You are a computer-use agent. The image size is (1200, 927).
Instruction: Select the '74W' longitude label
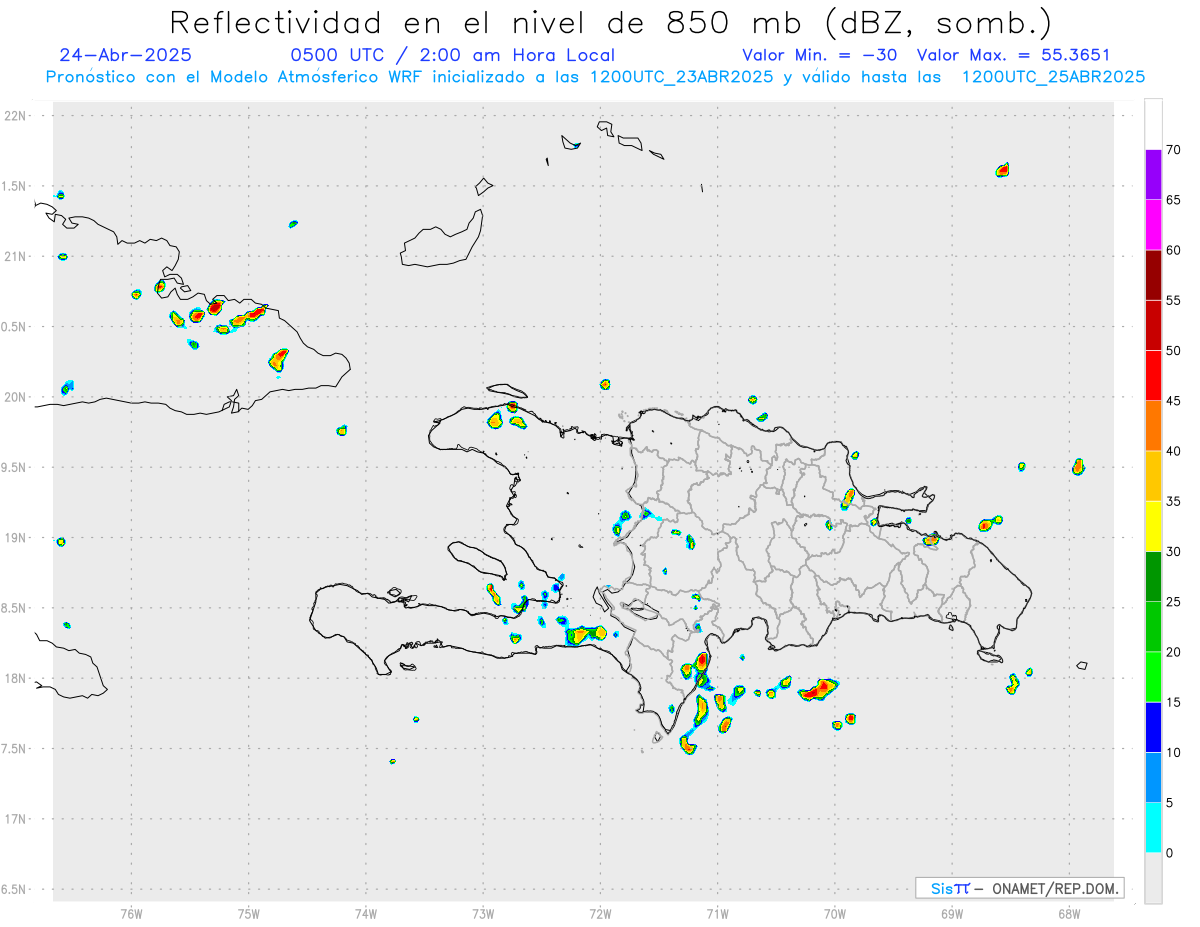(x=366, y=913)
